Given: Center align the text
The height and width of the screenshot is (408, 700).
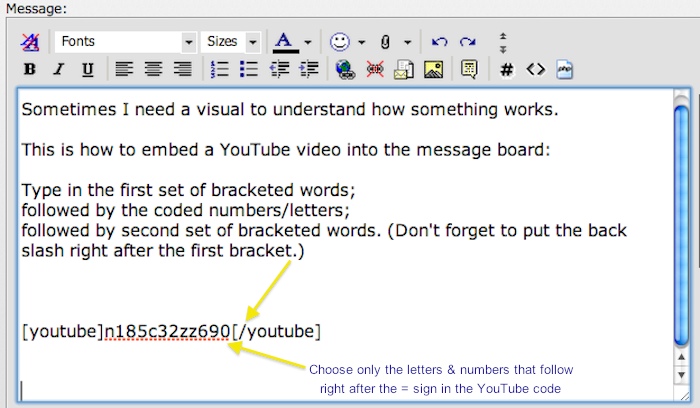Looking at the screenshot, I should [x=153, y=69].
